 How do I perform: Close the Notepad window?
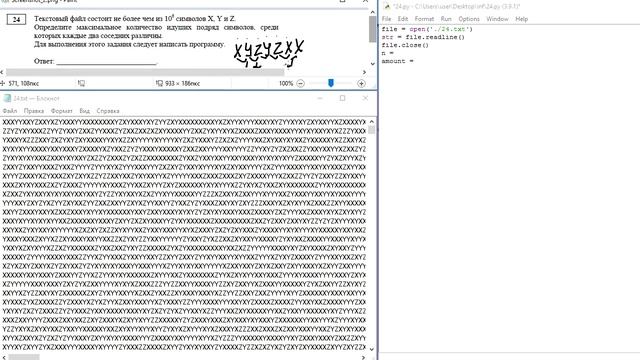[x=365, y=98]
